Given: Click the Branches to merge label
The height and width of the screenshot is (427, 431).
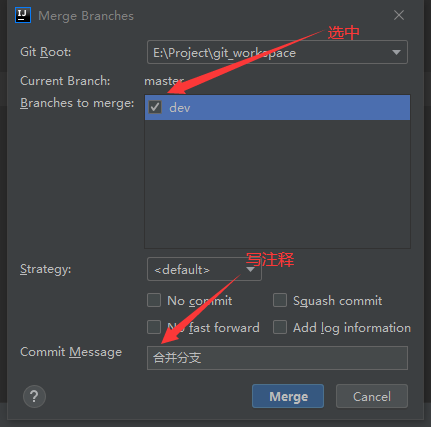Looking at the screenshot, I should click(77, 103).
